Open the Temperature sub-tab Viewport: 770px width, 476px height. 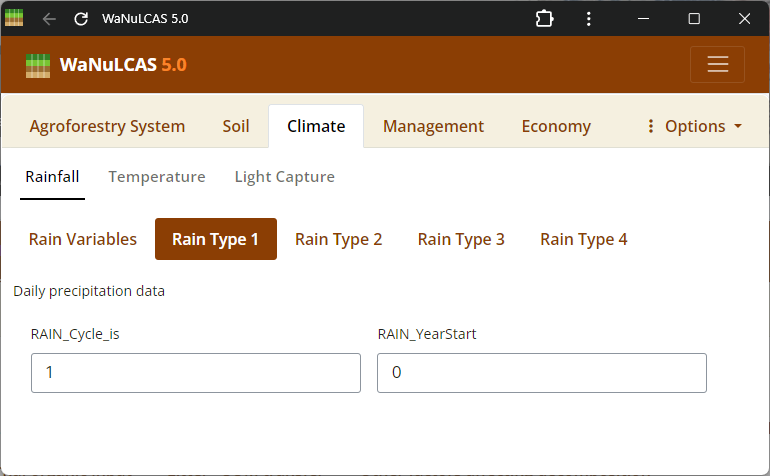click(157, 177)
